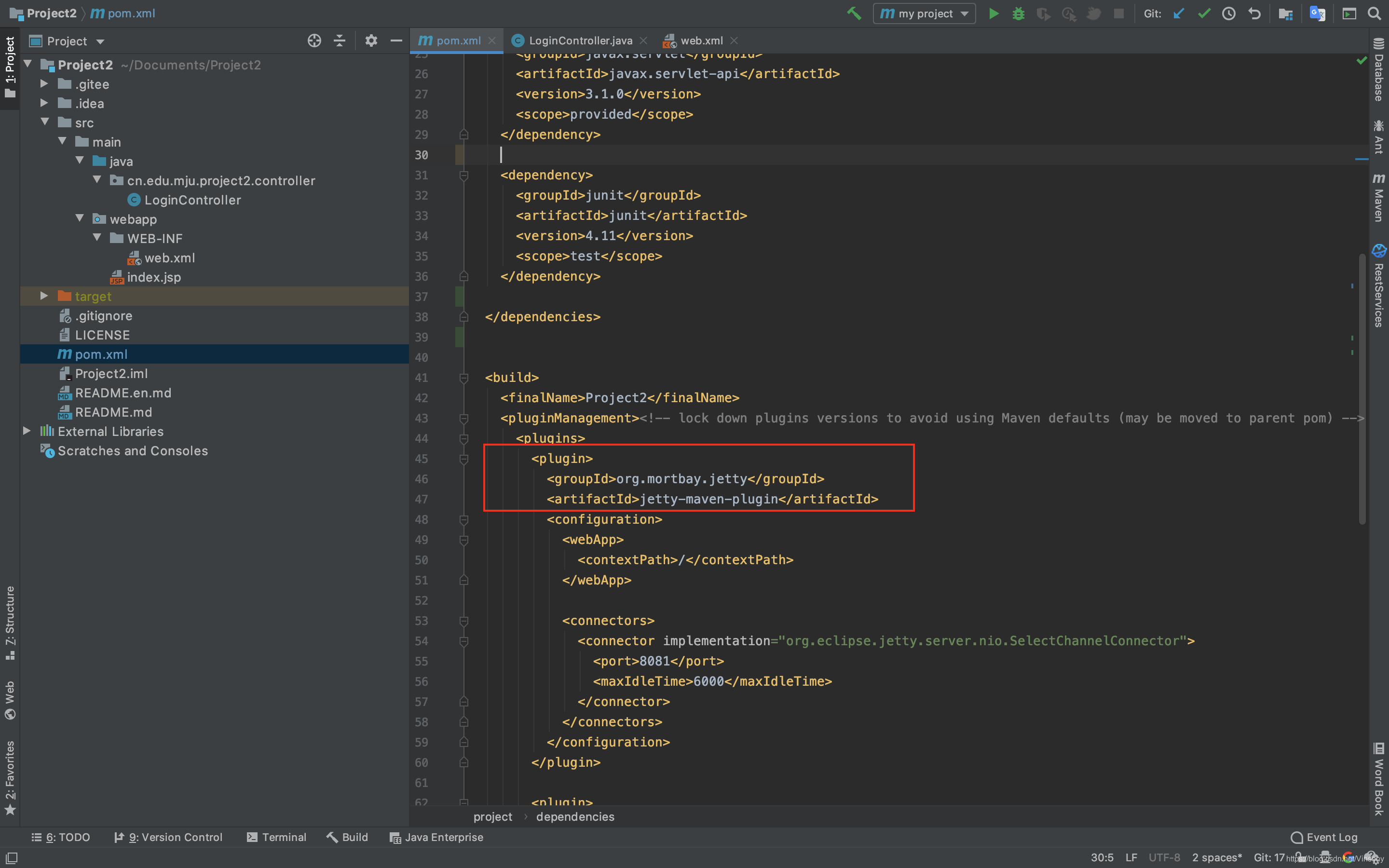Open the Favorites tool window
The image size is (1389, 868).
click(x=10, y=778)
